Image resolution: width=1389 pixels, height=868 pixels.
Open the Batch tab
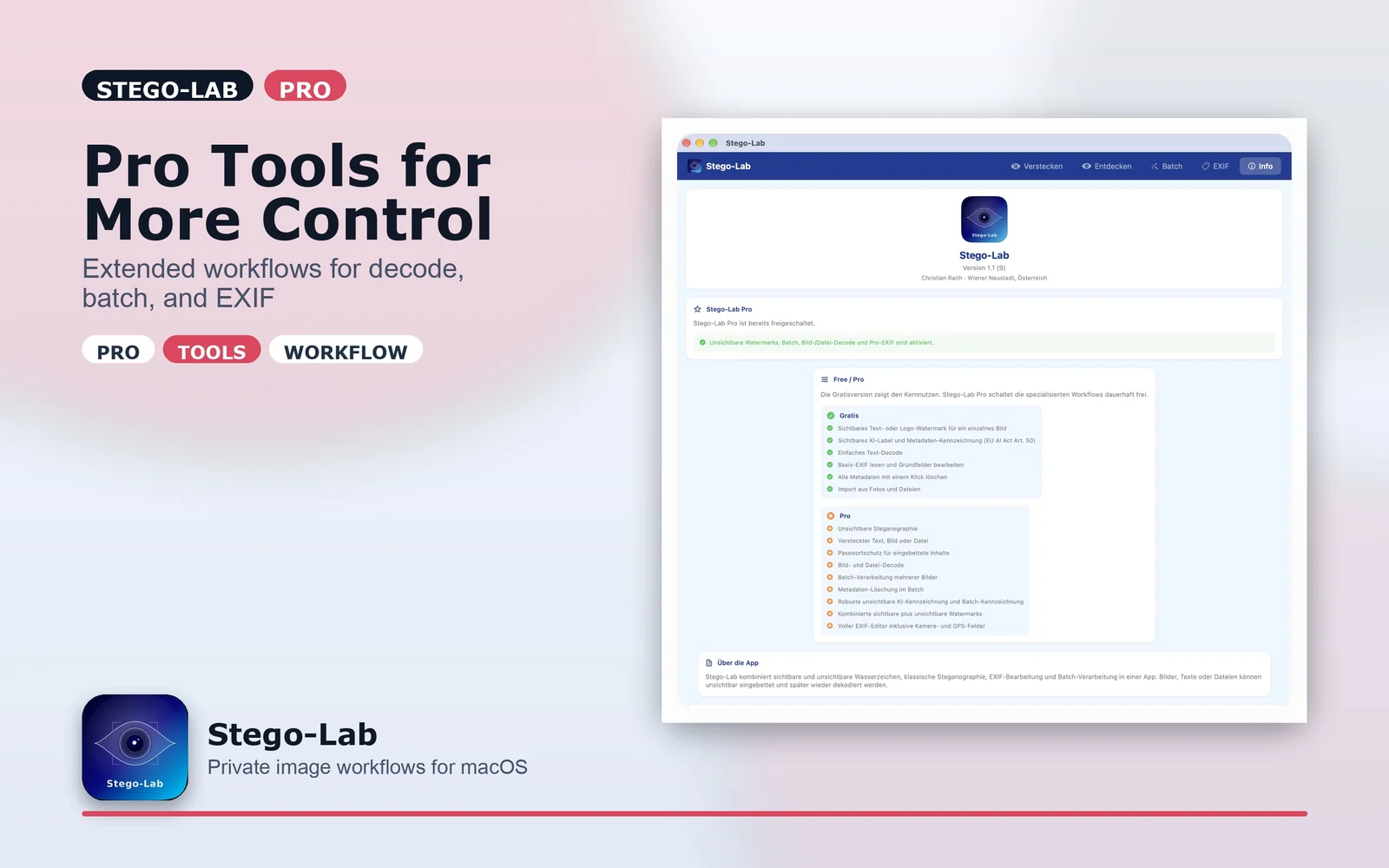point(1167,167)
